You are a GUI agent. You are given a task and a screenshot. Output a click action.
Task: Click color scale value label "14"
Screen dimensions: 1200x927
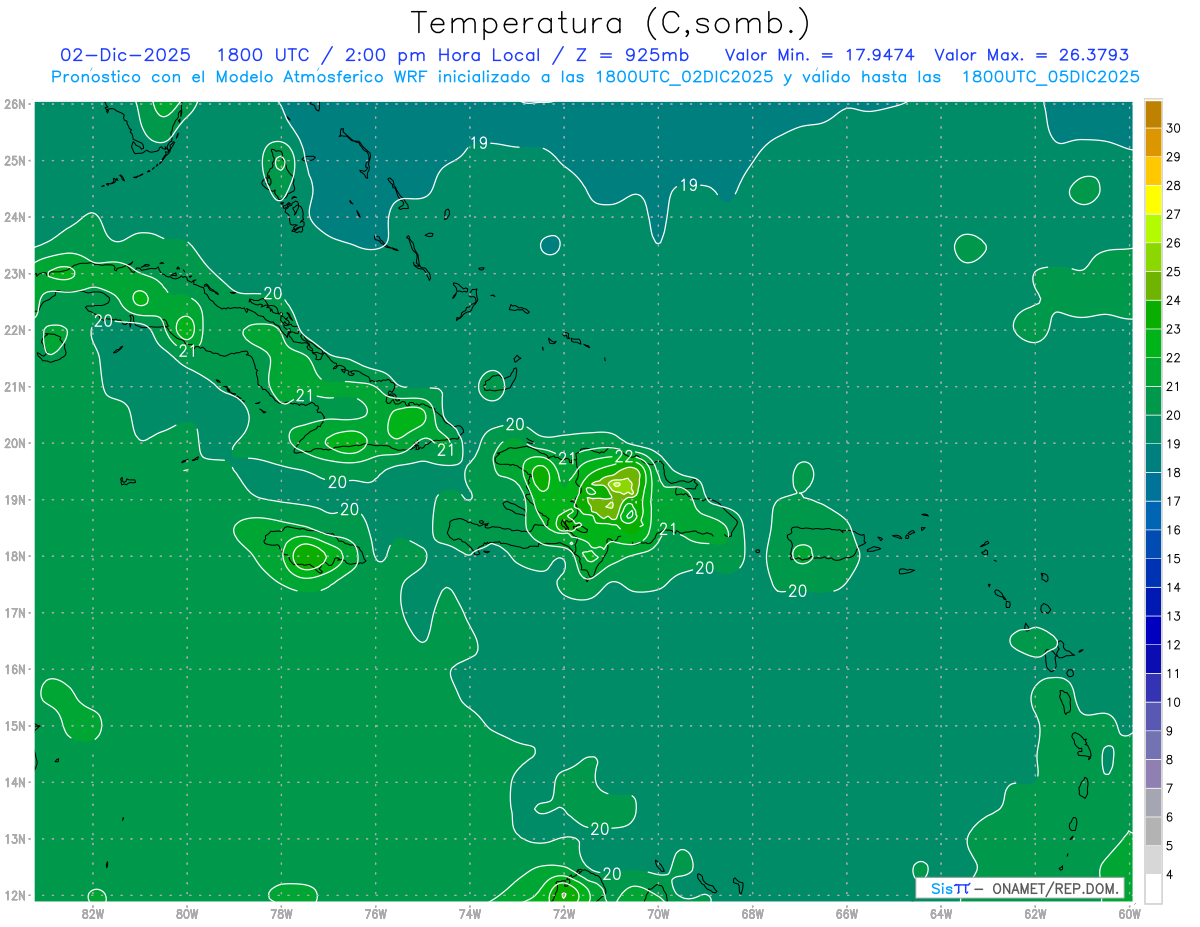coord(1173,587)
